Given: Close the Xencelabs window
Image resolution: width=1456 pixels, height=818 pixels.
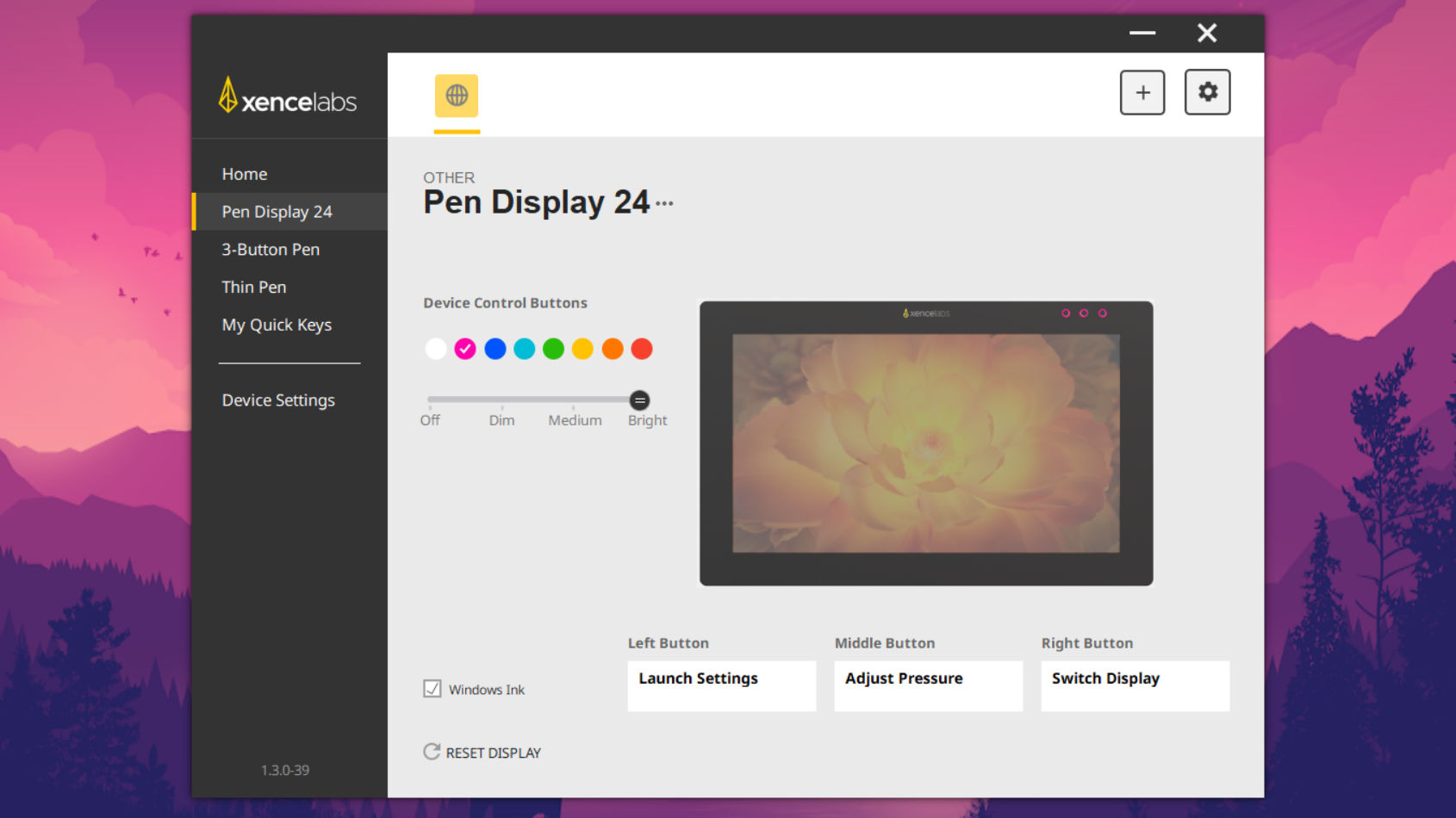Looking at the screenshot, I should (x=1207, y=33).
